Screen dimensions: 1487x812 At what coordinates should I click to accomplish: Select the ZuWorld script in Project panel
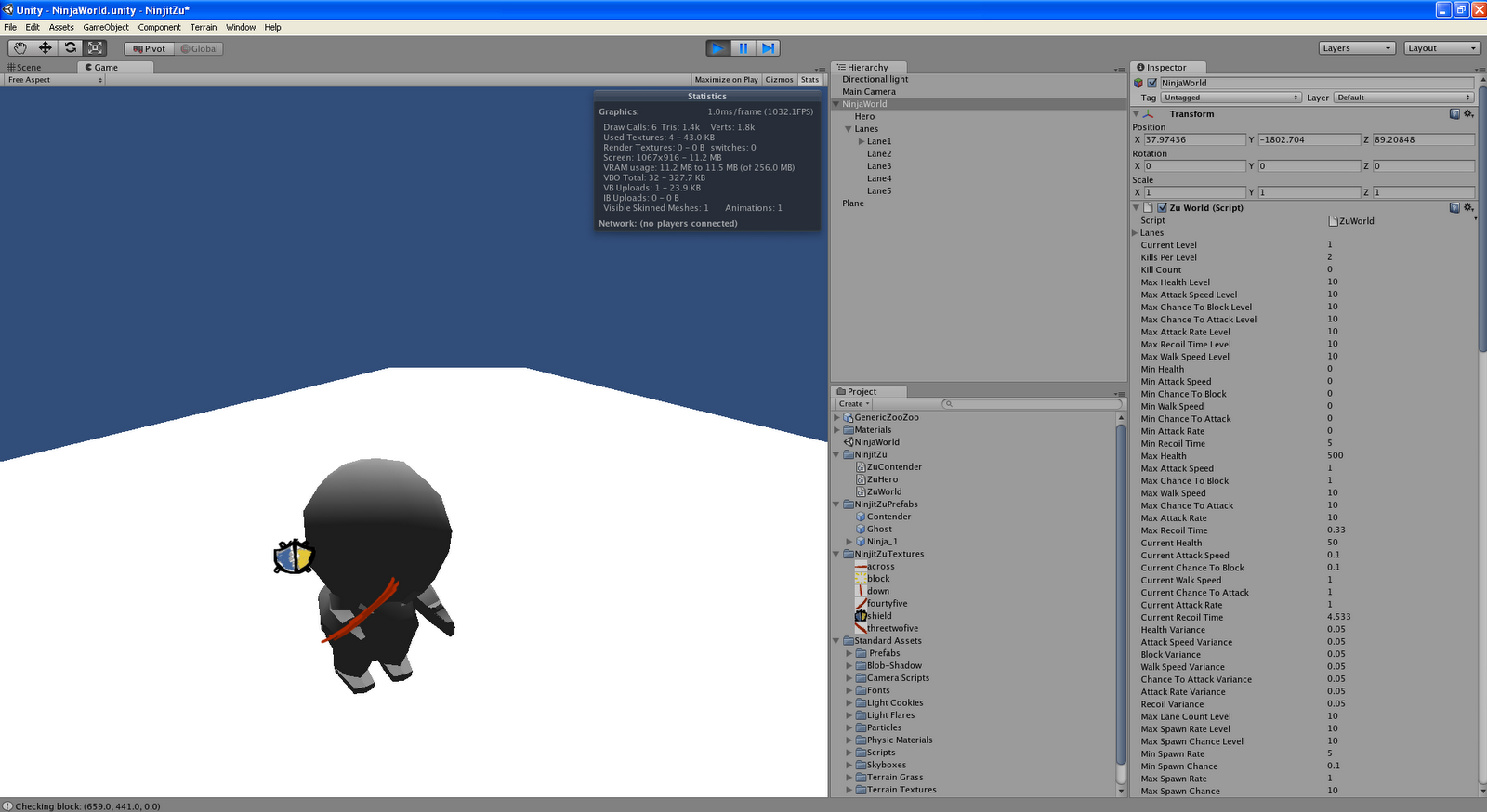878,491
